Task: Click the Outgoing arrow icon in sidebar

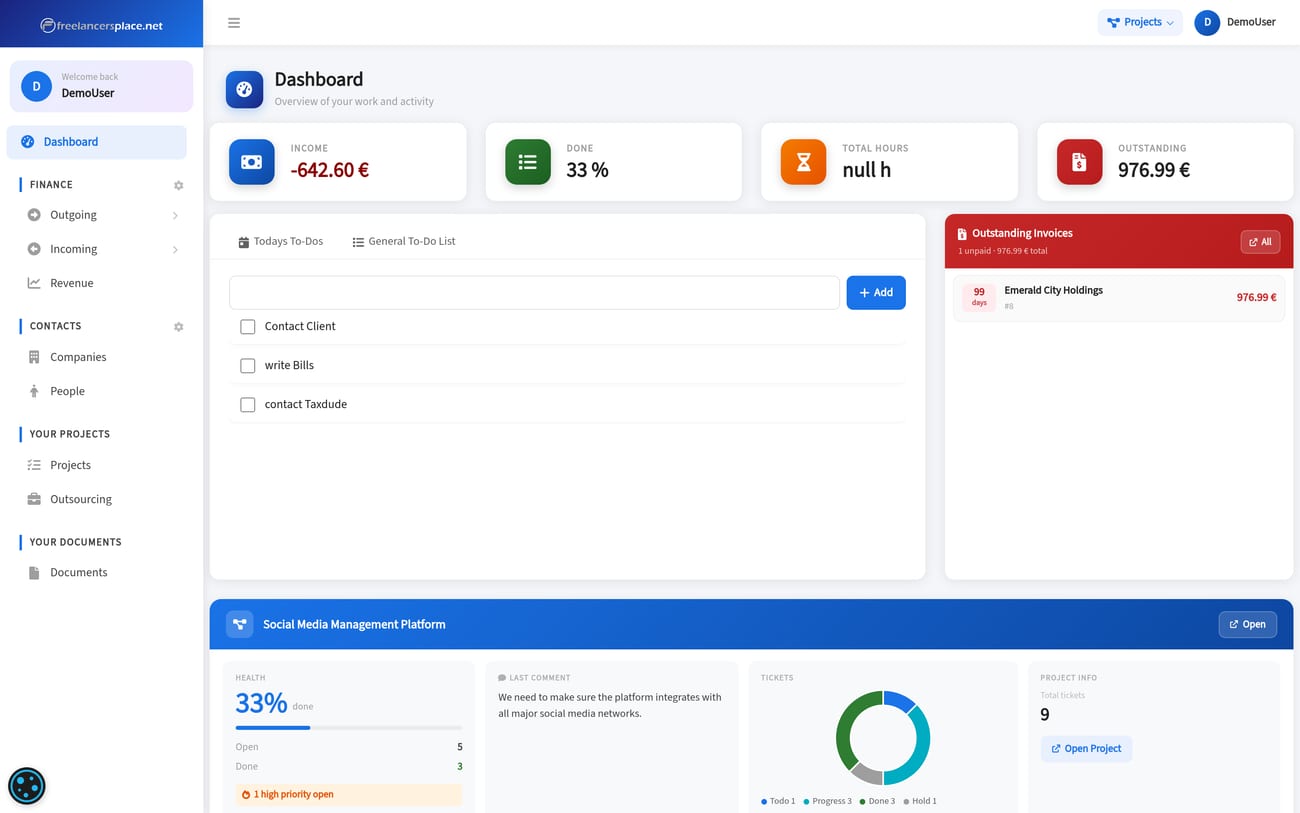Action: 34,215
